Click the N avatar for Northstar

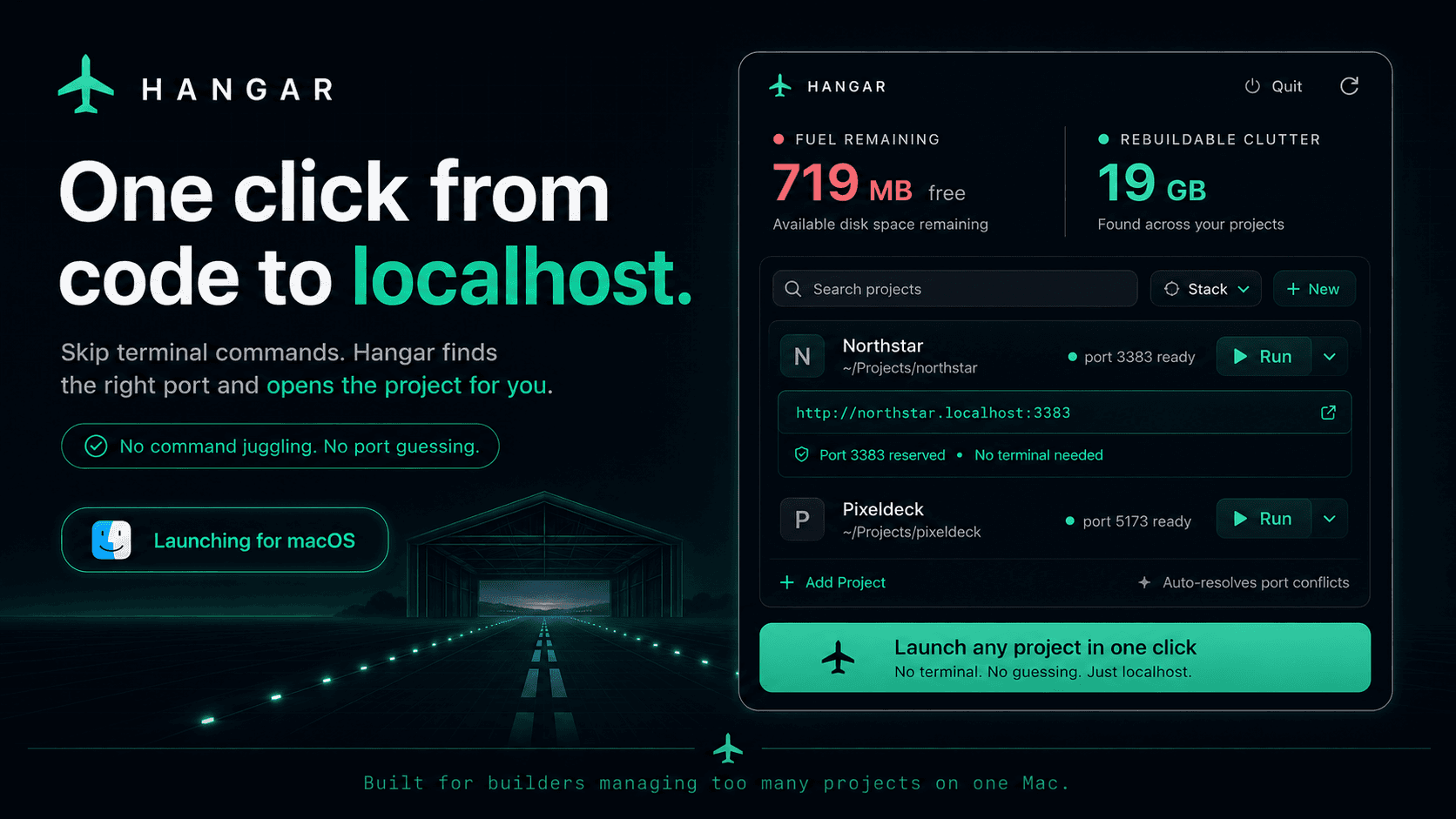802,356
